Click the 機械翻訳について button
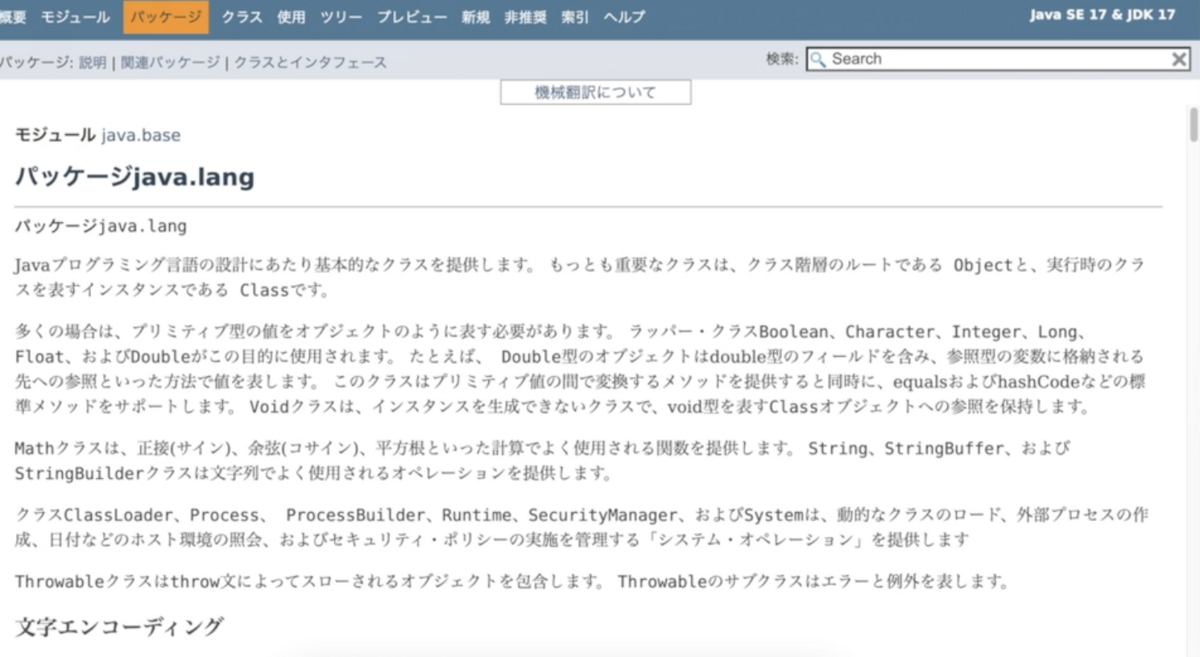 (x=594, y=91)
